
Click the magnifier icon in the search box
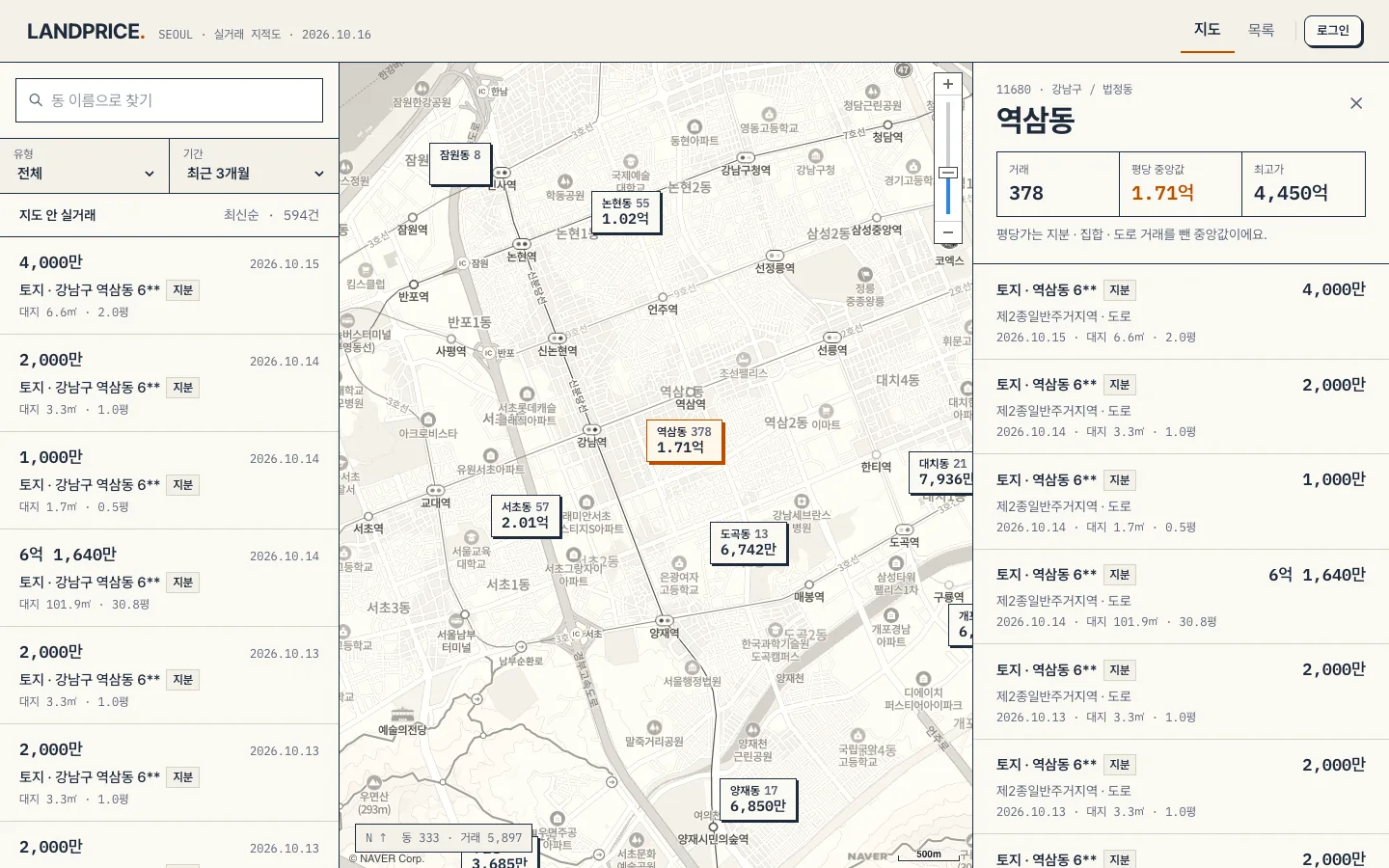click(36, 100)
